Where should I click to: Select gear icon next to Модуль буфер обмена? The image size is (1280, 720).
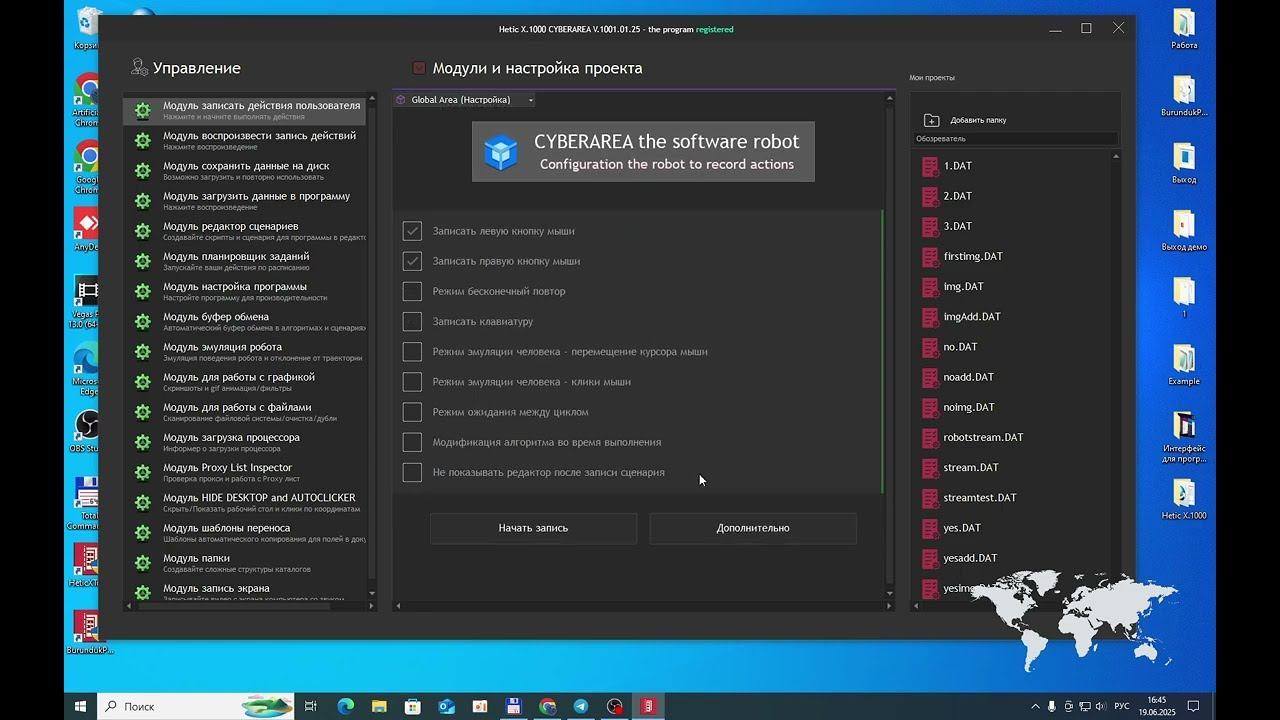(x=143, y=322)
